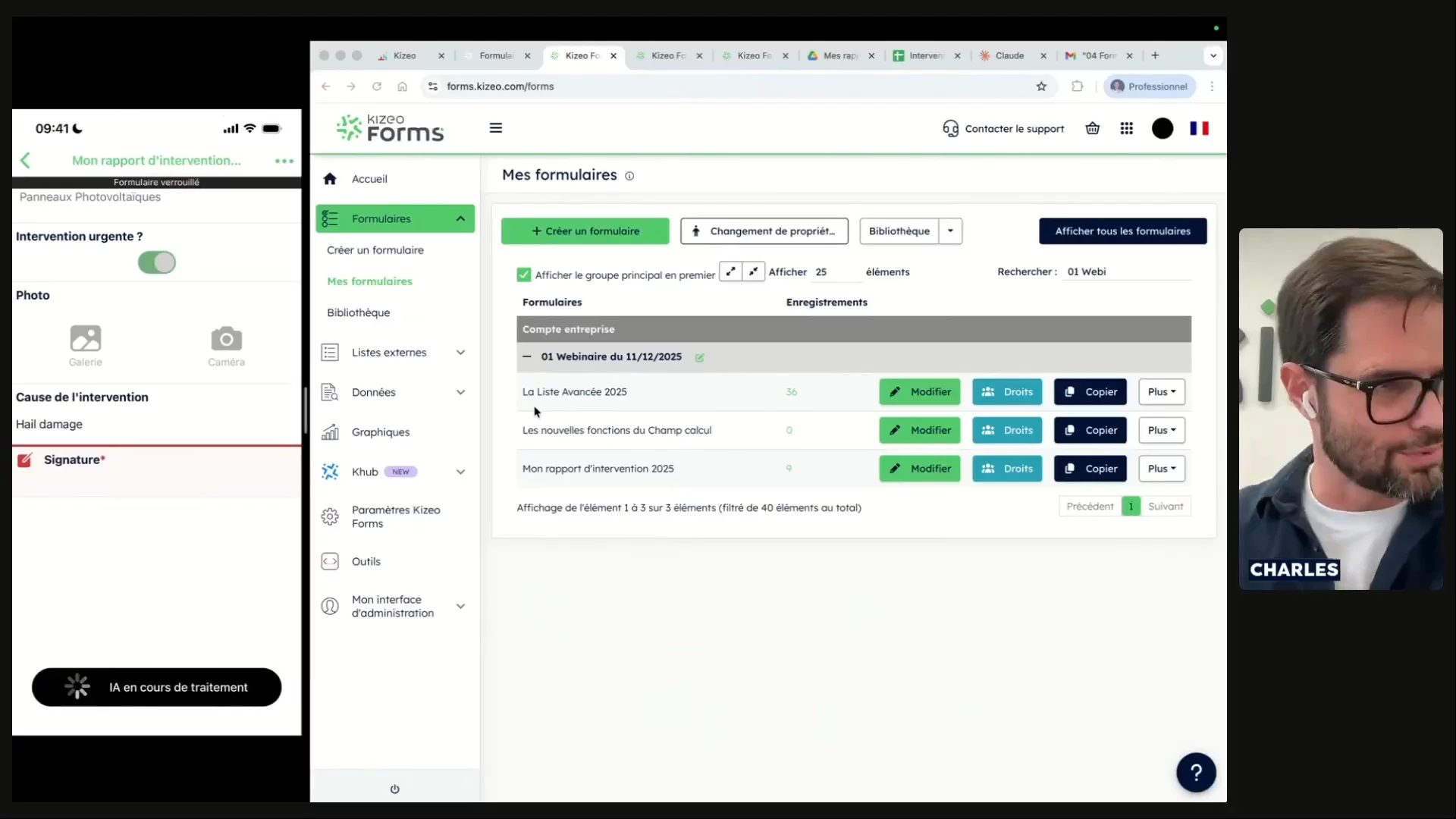Viewport: 1456px width, 819px height.
Task: Tap the Caméra icon in phone
Action: [x=226, y=339]
